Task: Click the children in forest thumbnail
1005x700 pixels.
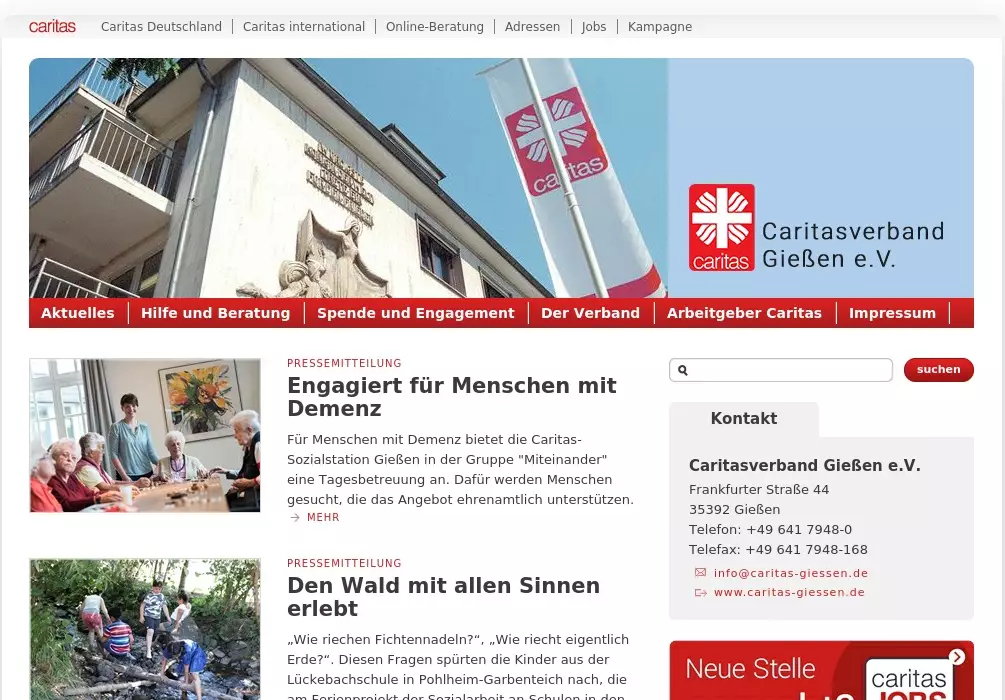Action: tap(145, 629)
